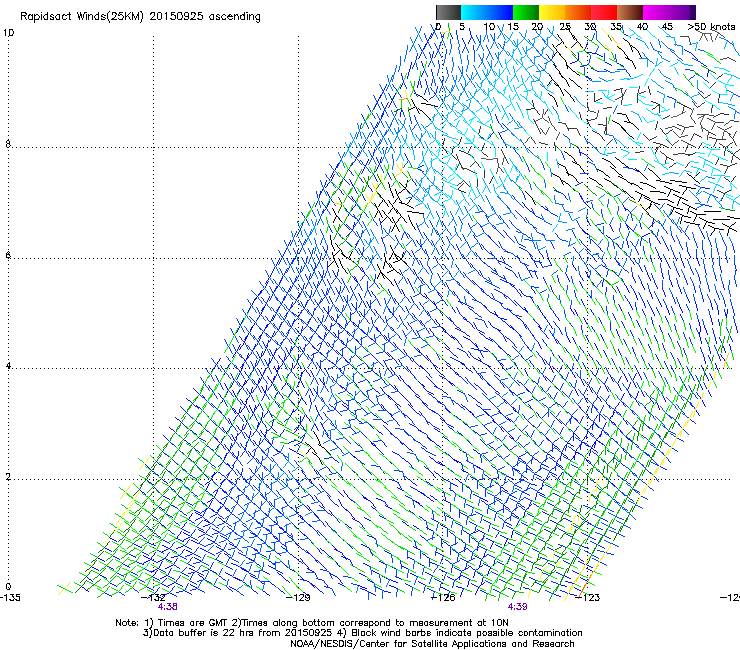Click the note line 'Times are GMT'
This screenshot has width=740, height=650.
coord(193,623)
